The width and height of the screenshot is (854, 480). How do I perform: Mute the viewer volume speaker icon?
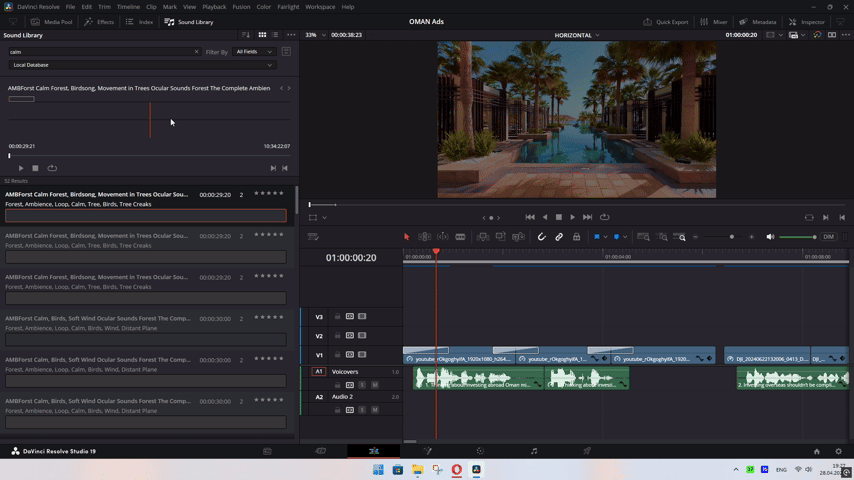[770, 237]
